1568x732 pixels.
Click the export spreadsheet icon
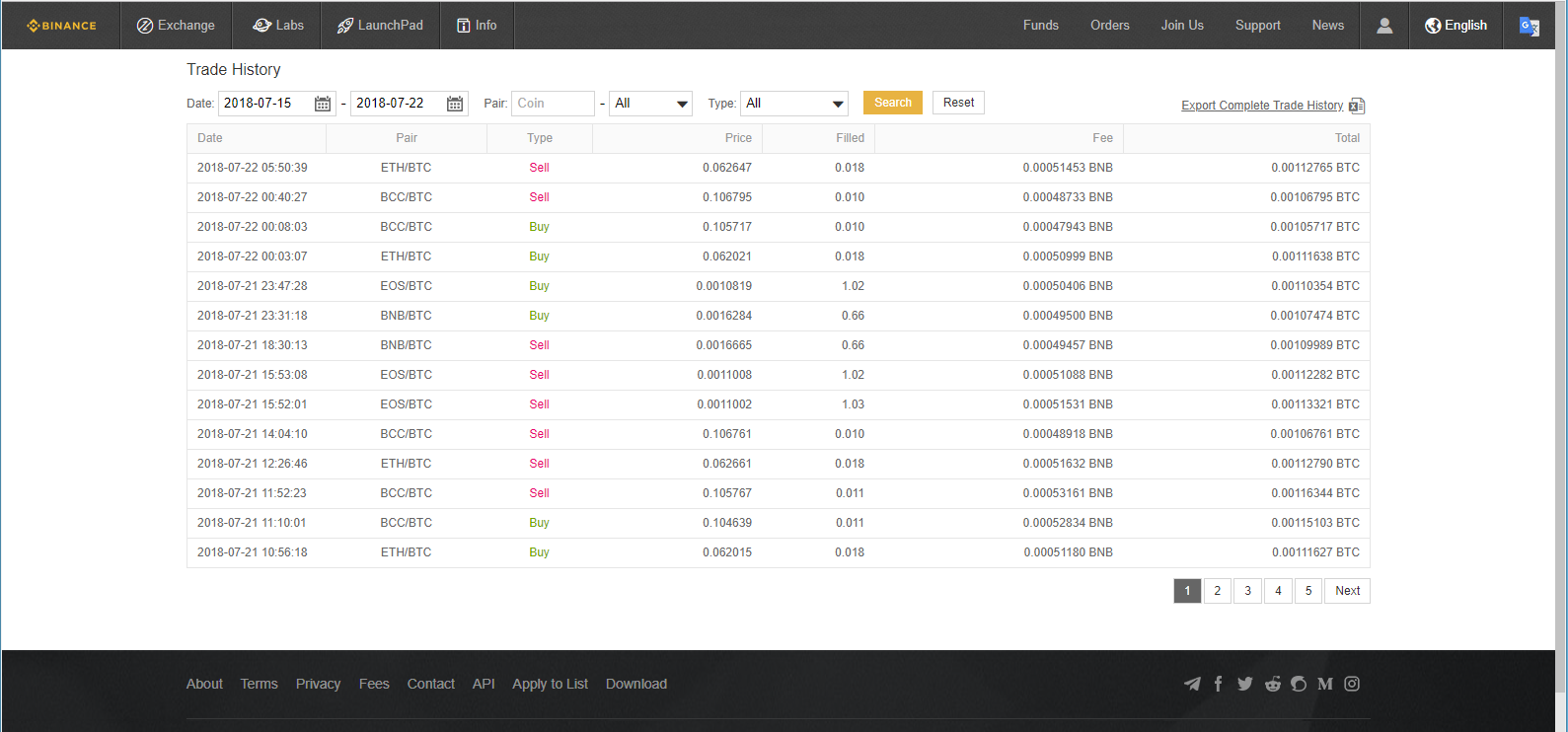1357,106
